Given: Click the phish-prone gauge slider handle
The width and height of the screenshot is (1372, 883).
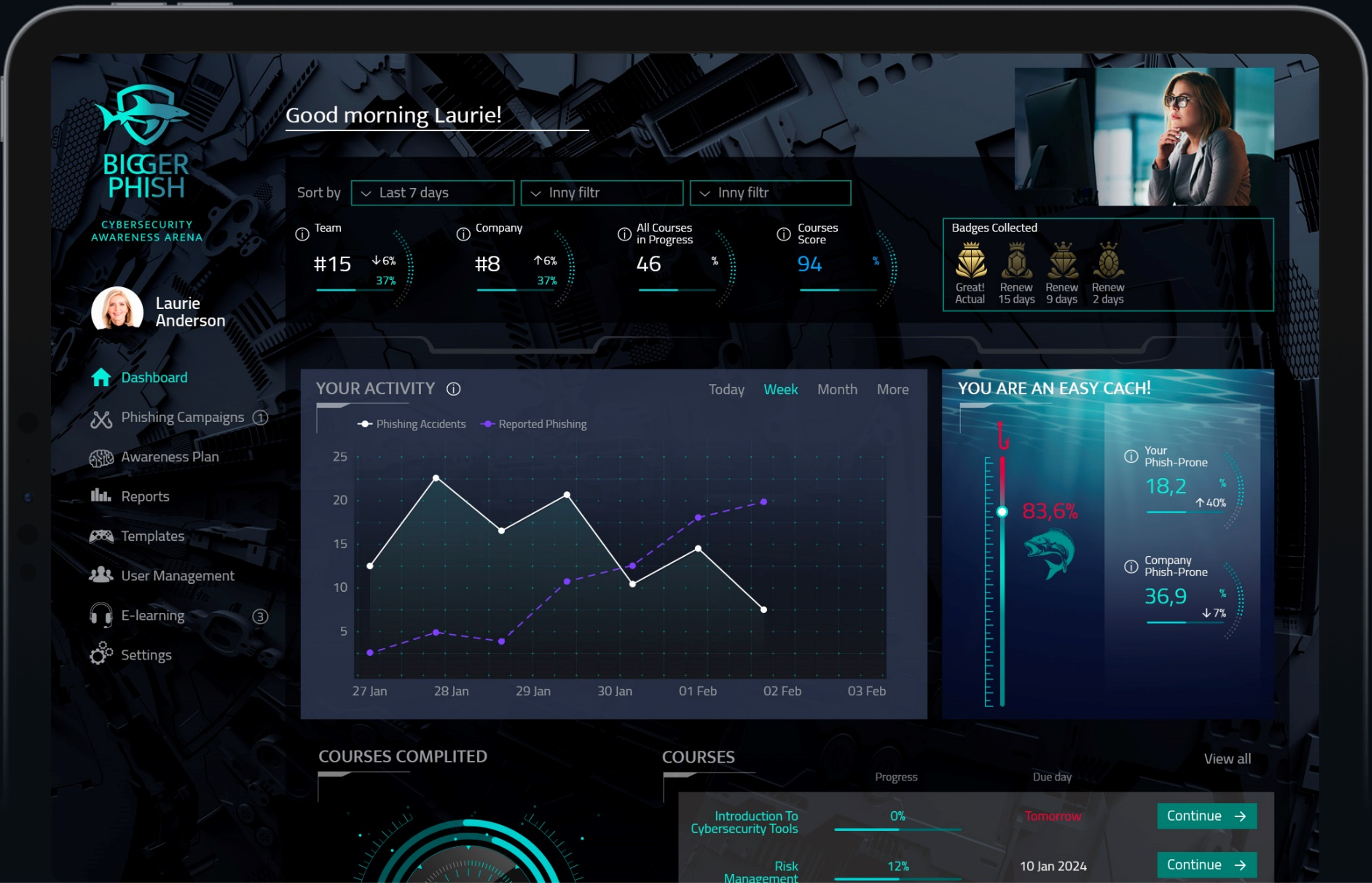Looking at the screenshot, I should pyautogui.click(x=1002, y=512).
